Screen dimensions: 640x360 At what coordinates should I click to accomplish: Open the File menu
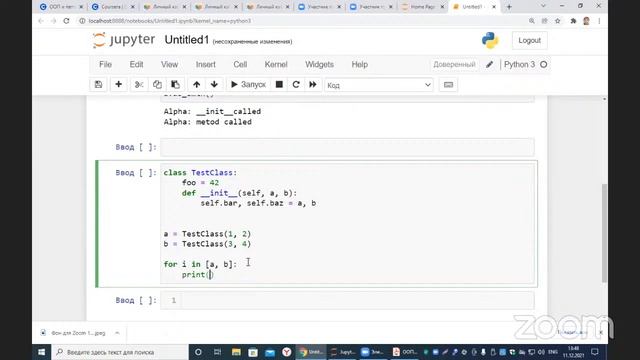click(x=105, y=64)
